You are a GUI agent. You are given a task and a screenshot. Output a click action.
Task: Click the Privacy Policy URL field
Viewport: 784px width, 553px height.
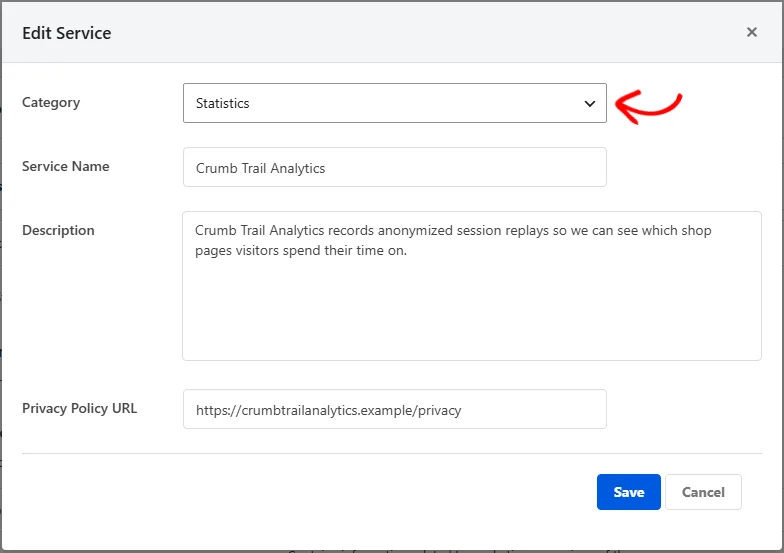point(394,409)
